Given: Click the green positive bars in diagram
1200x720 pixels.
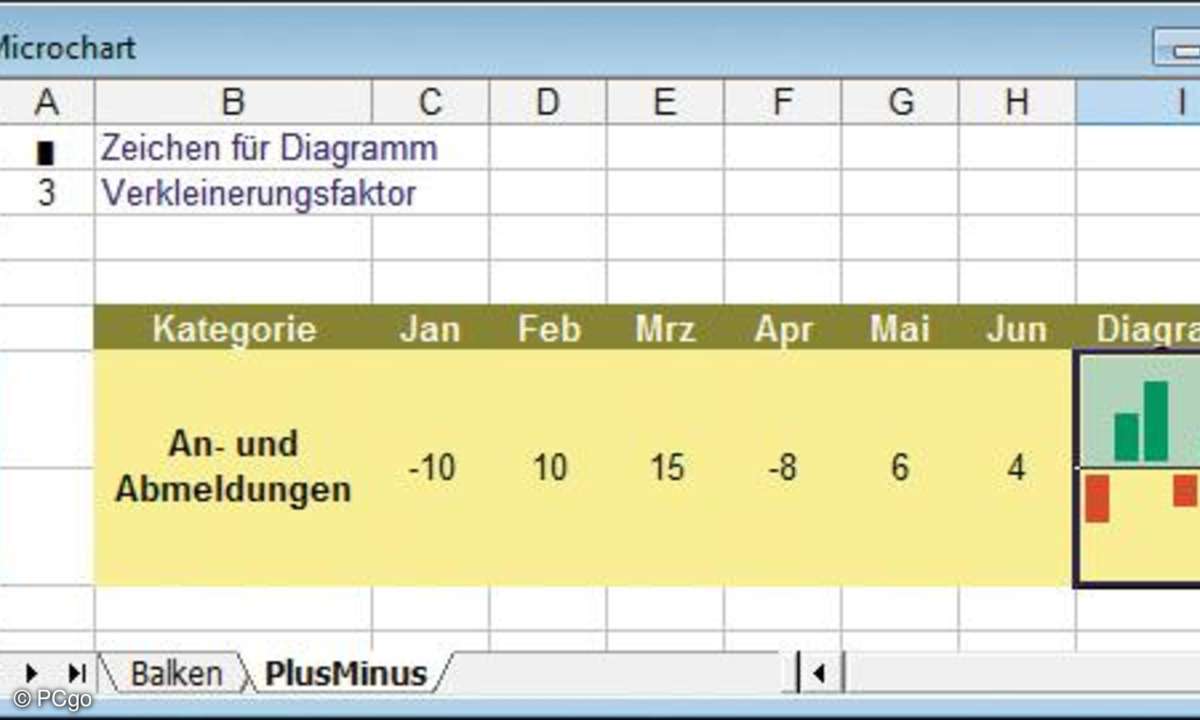Looking at the screenshot, I should (x=1142, y=422).
